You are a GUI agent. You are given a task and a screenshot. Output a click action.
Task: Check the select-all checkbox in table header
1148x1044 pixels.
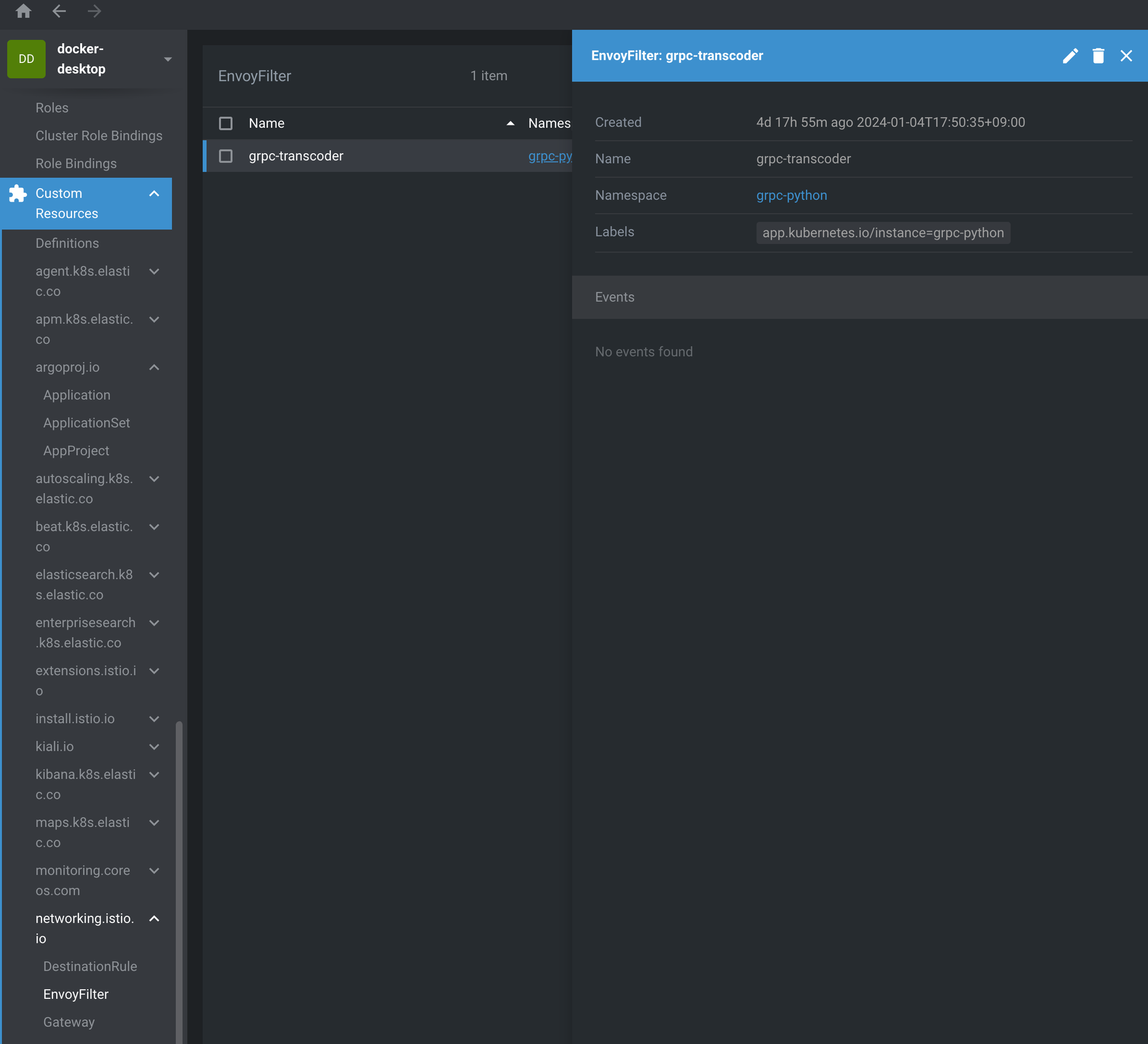coord(226,123)
